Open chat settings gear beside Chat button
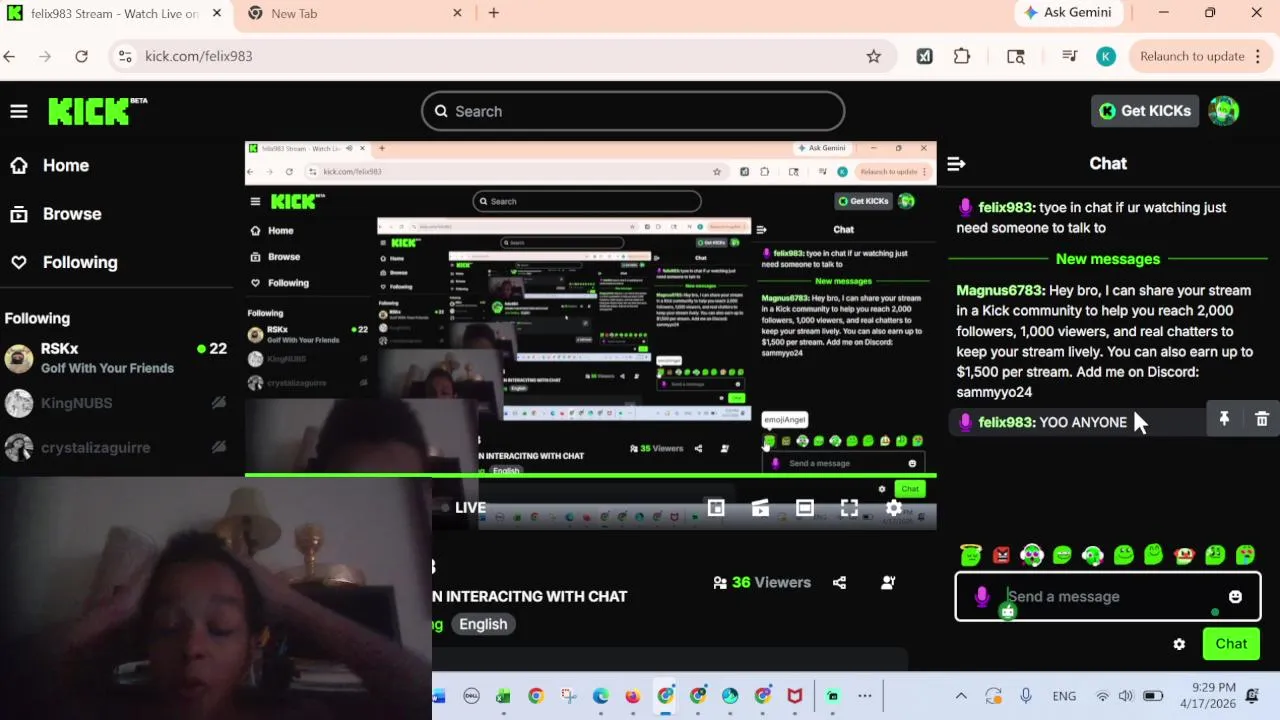 tap(1179, 644)
